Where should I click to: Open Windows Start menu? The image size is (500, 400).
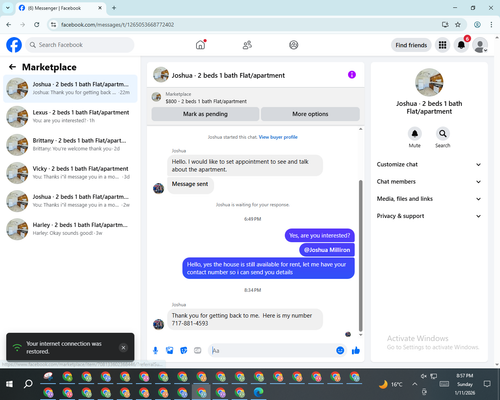(9, 384)
